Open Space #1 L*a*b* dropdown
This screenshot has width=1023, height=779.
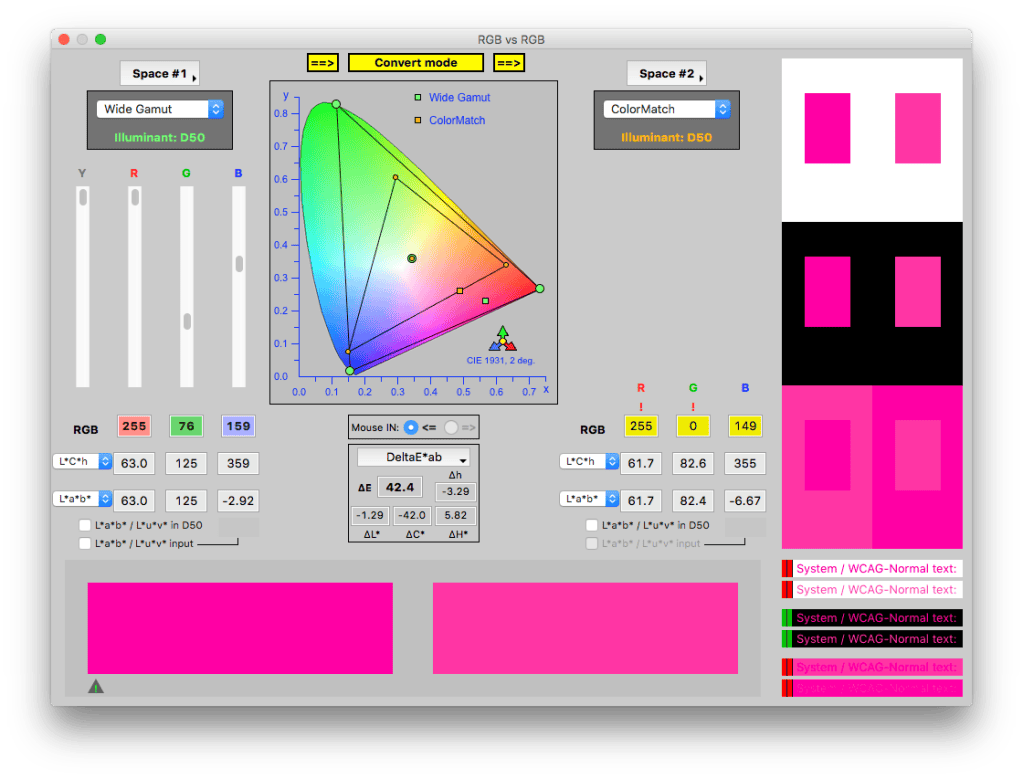pyautogui.click(x=82, y=499)
